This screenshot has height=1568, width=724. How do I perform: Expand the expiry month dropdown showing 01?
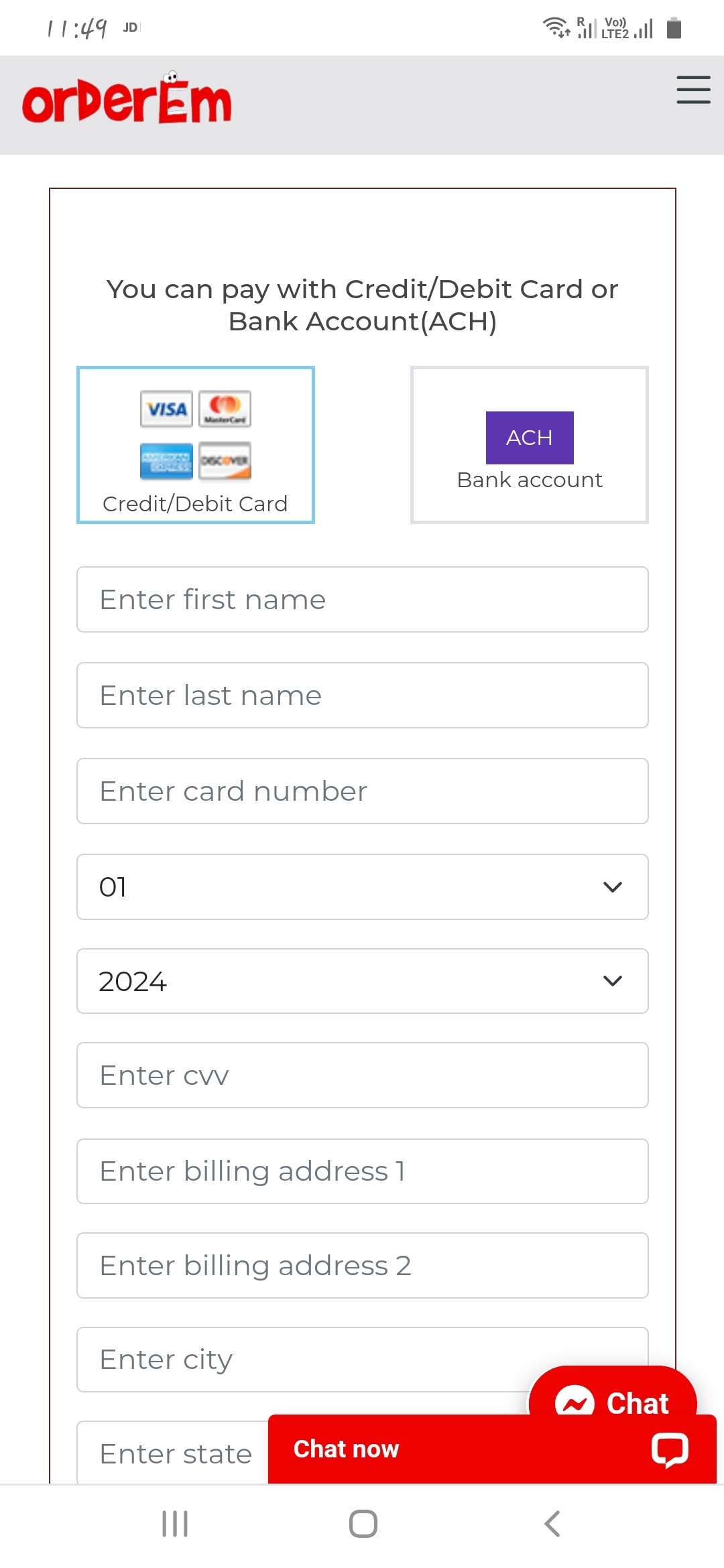tap(362, 887)
